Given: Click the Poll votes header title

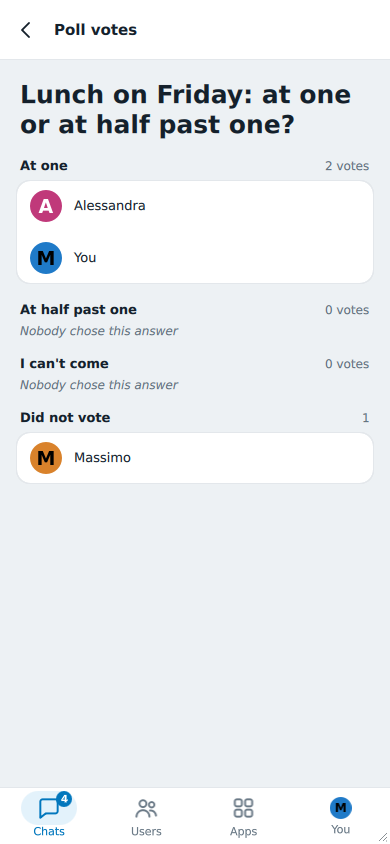Looking at the screenshot, I should [96, 30].
